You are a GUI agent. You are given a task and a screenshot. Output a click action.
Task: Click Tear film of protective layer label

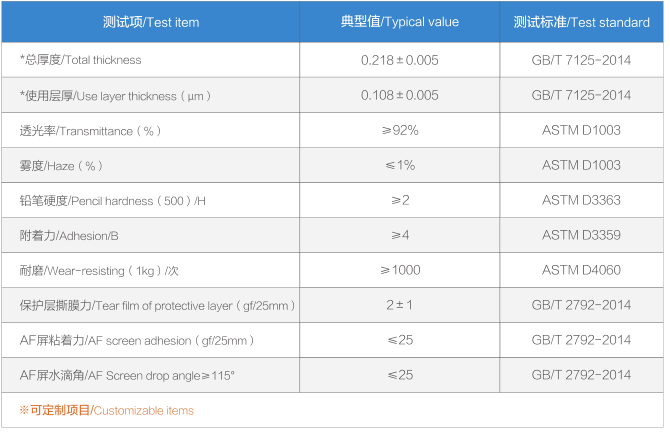pyautogui.click(x=157, y=305)
